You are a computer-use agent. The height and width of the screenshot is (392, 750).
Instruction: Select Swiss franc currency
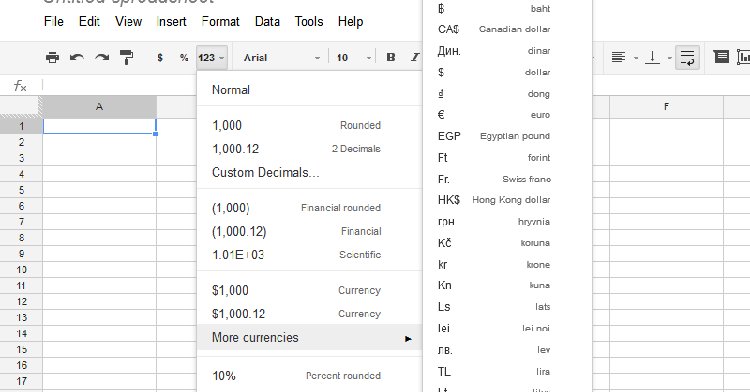pyautogui.click(x=507, y=179)
